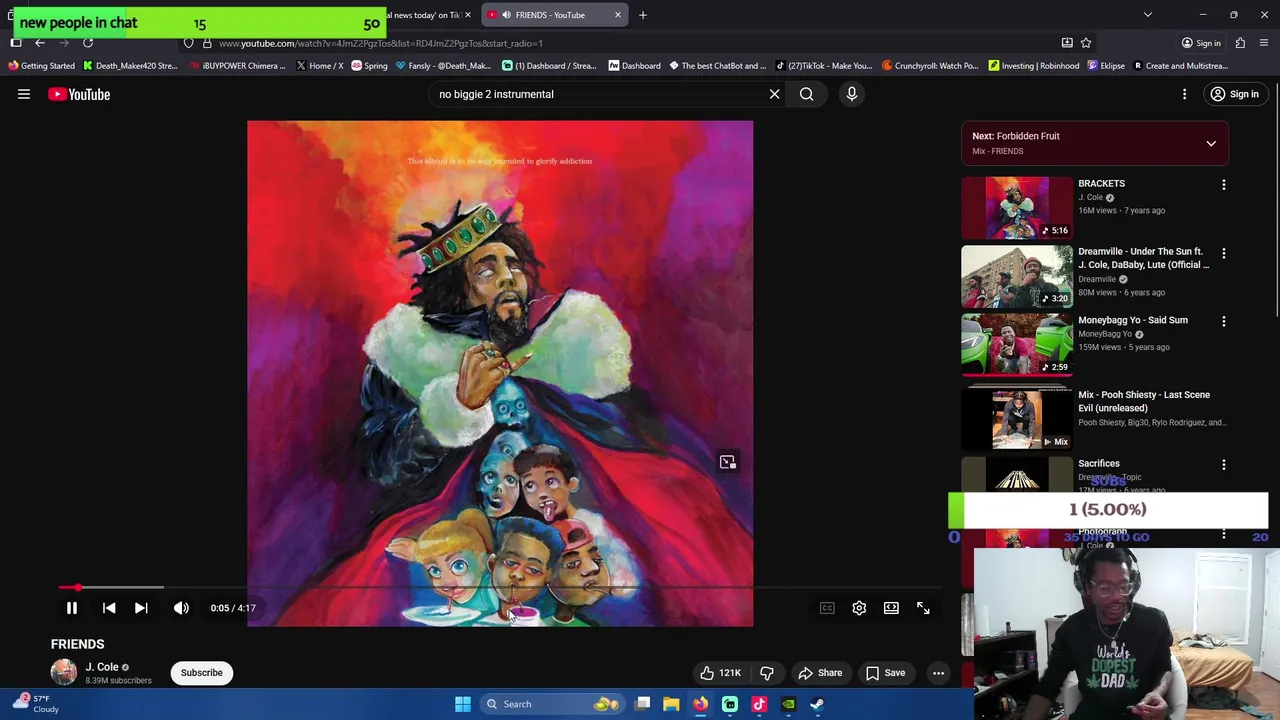List all tabs dropdown arrow
Viewport: 1280px width, 720px height.
click(x=1148, y=15)
